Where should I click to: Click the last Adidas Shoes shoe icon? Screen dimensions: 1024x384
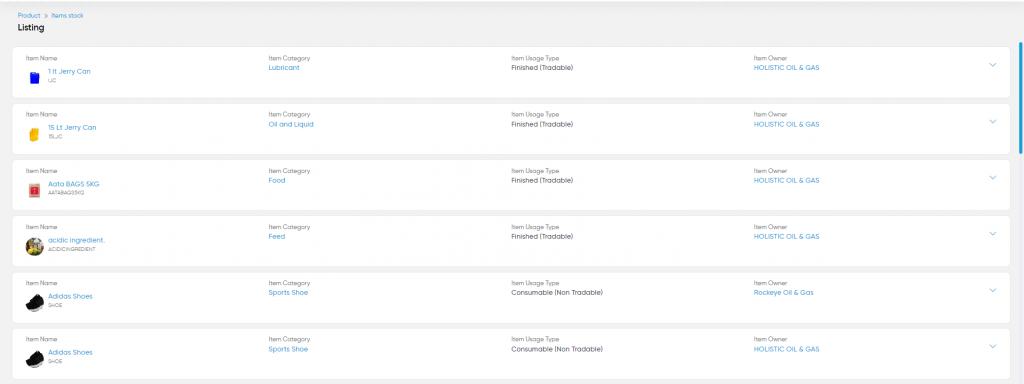35,359
